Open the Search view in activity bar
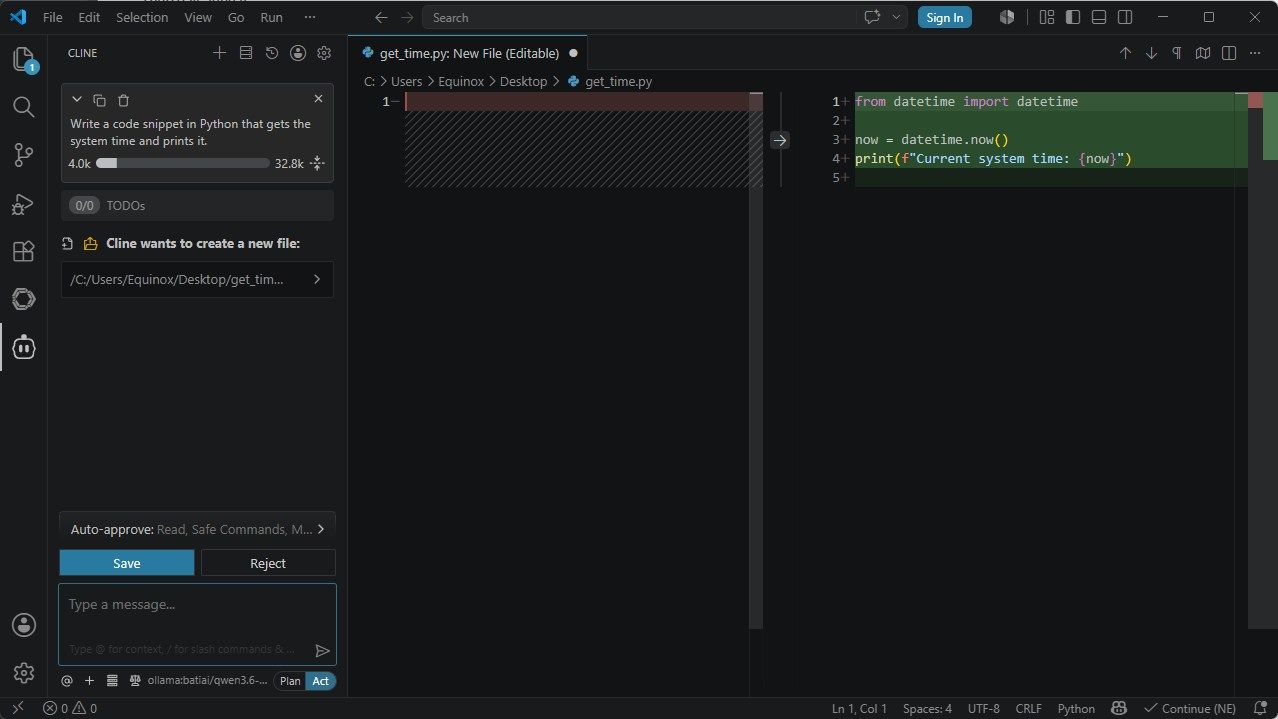Screen dimensions: 1278x719 click(x=24, y=107)
